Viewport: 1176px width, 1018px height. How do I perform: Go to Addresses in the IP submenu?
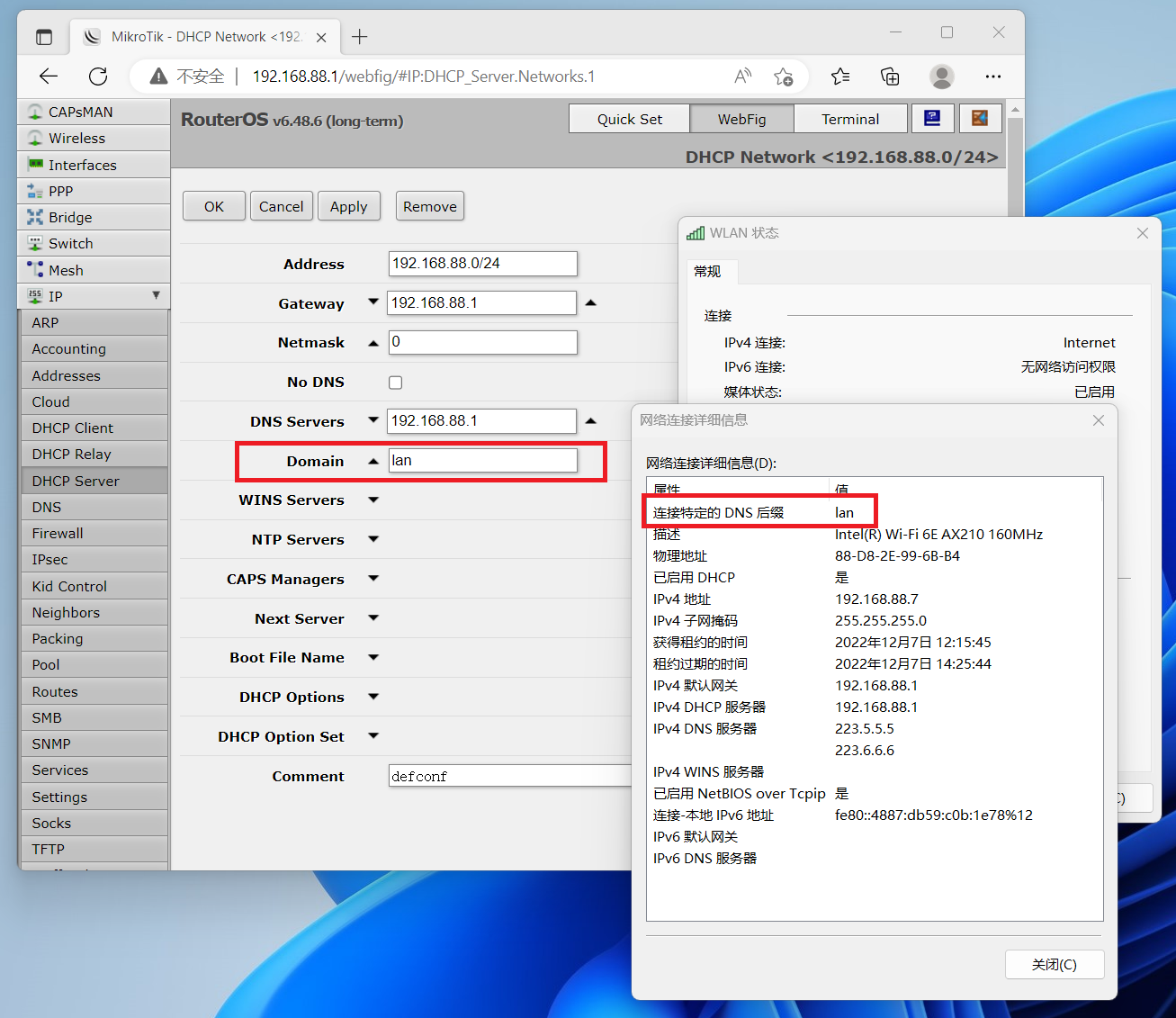coord(94,375)
